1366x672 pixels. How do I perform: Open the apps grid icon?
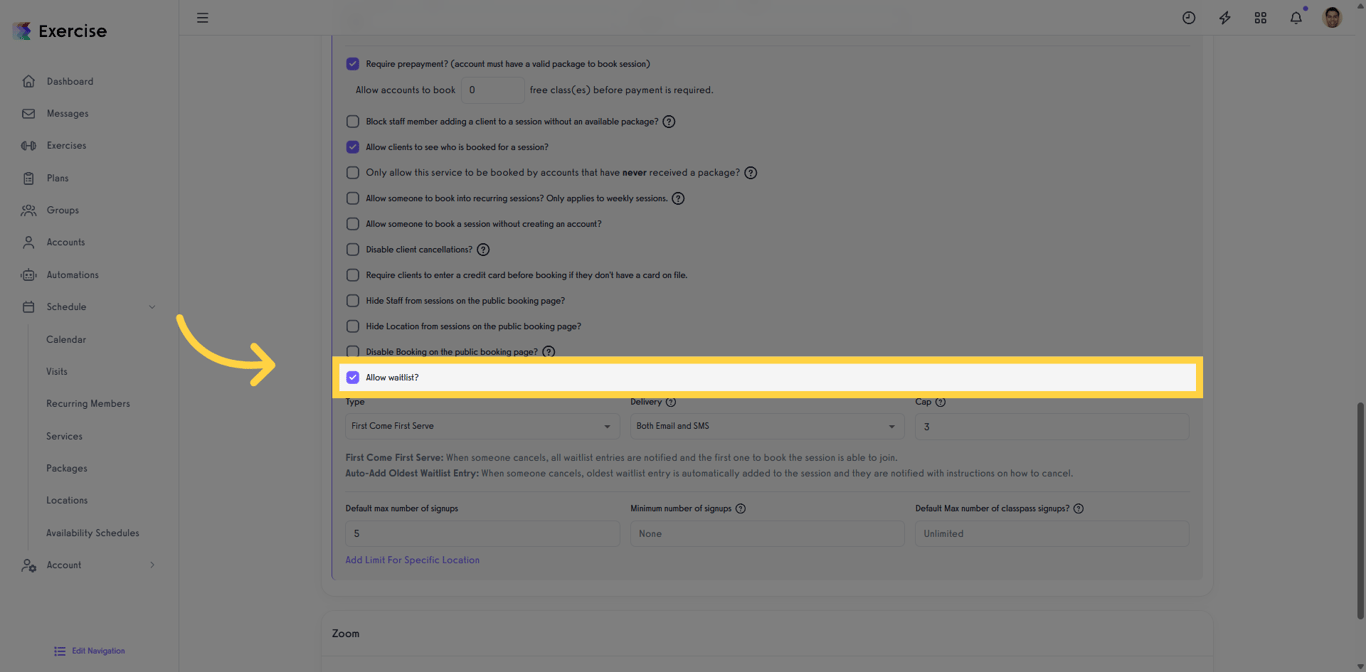click(1260, 17)
